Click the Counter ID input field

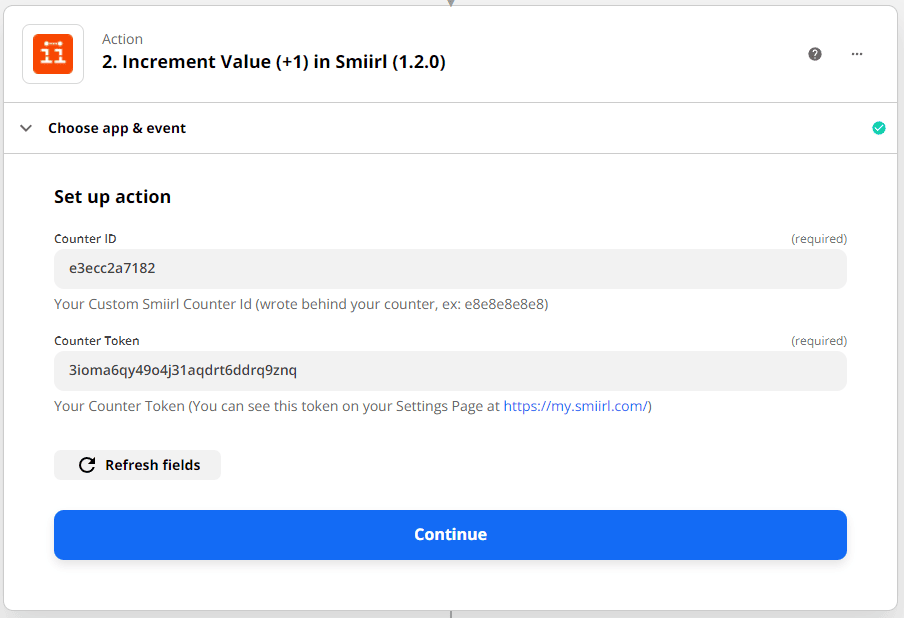[450, 269]
